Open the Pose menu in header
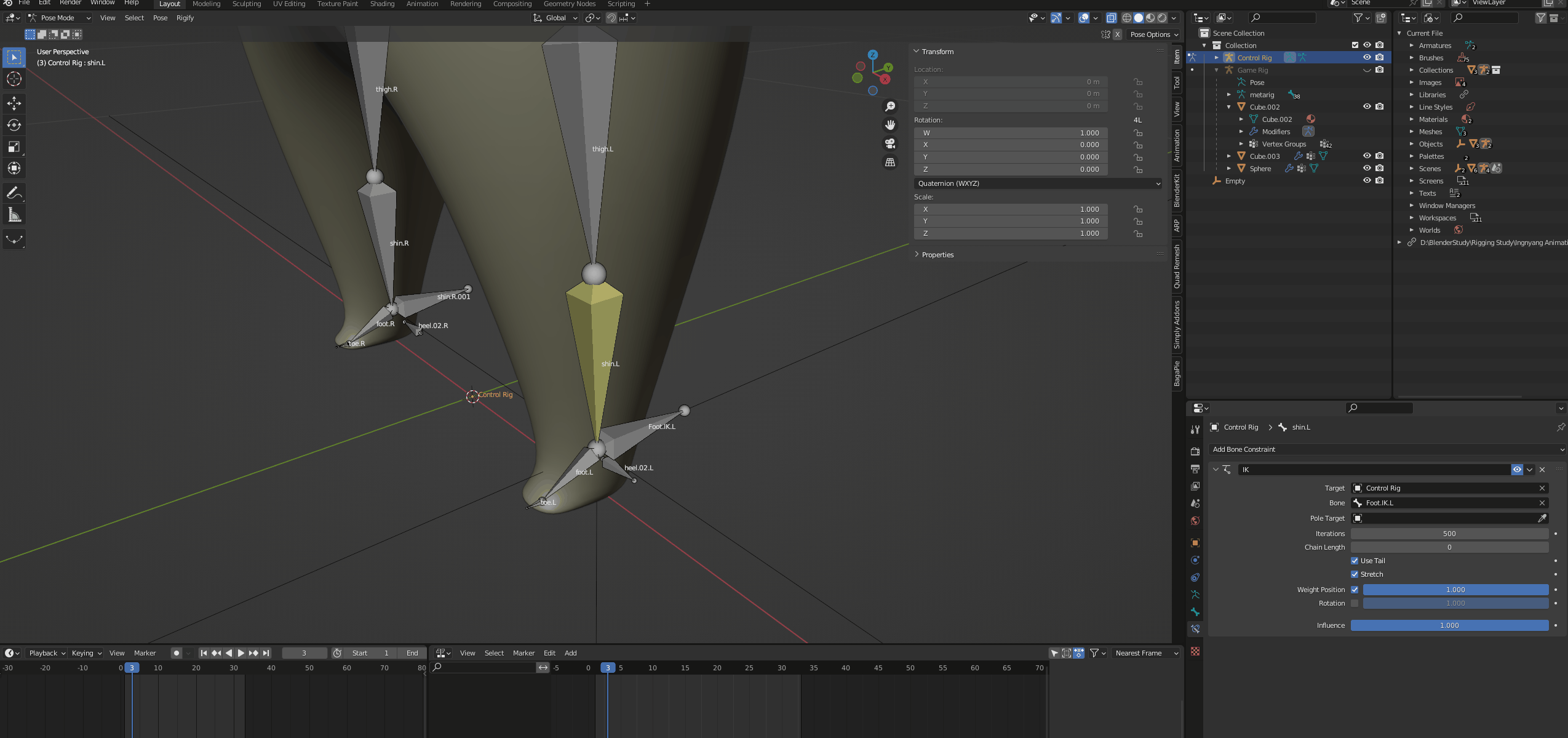The image size is (1568, 738). coord(160,18)
